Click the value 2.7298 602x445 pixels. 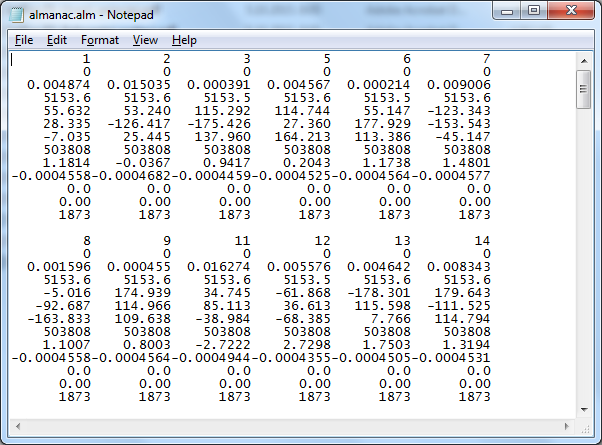click(x=307, y=345)
